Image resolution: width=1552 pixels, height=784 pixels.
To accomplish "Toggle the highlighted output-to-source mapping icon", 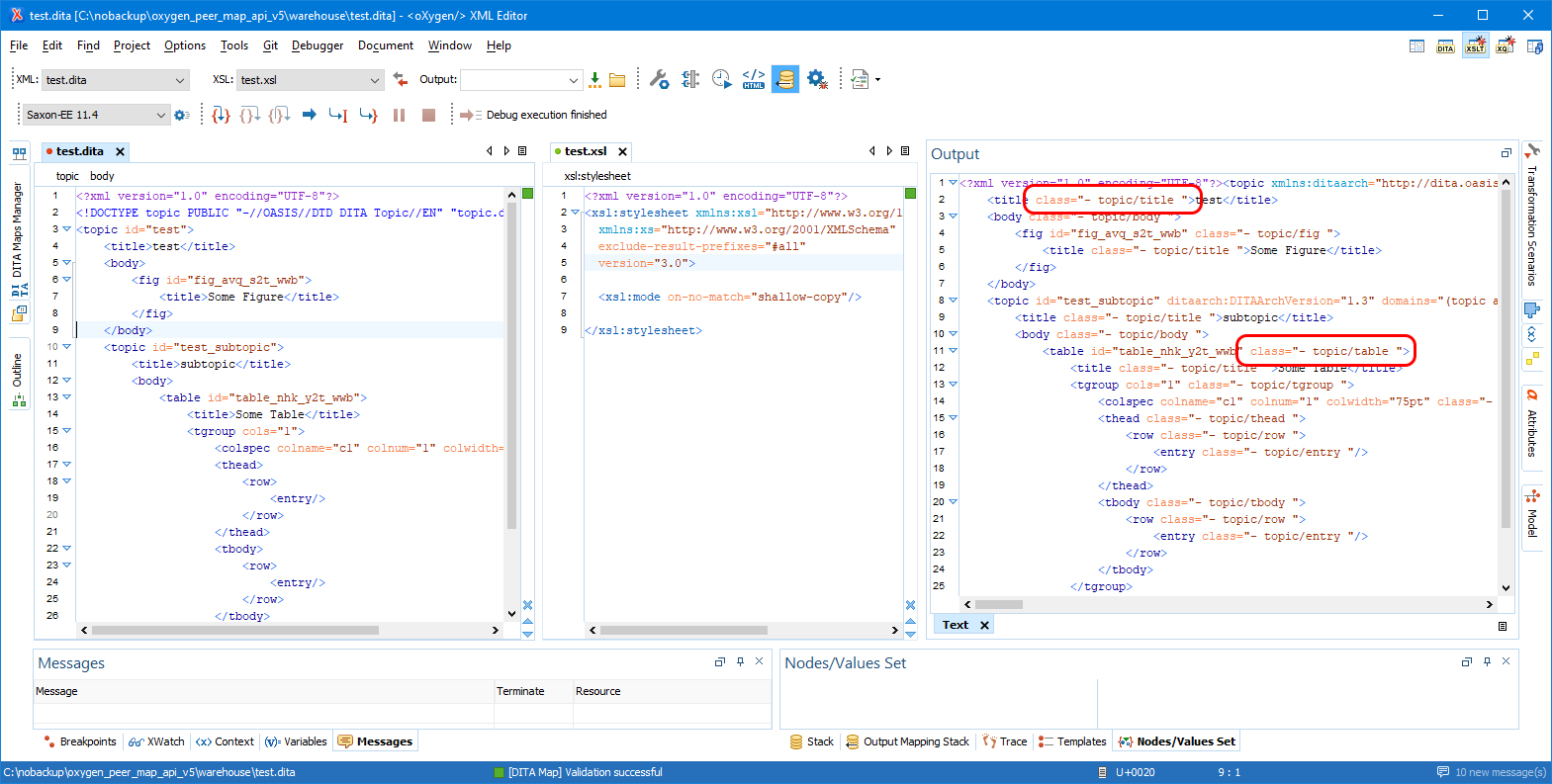I will coord(784,79).
